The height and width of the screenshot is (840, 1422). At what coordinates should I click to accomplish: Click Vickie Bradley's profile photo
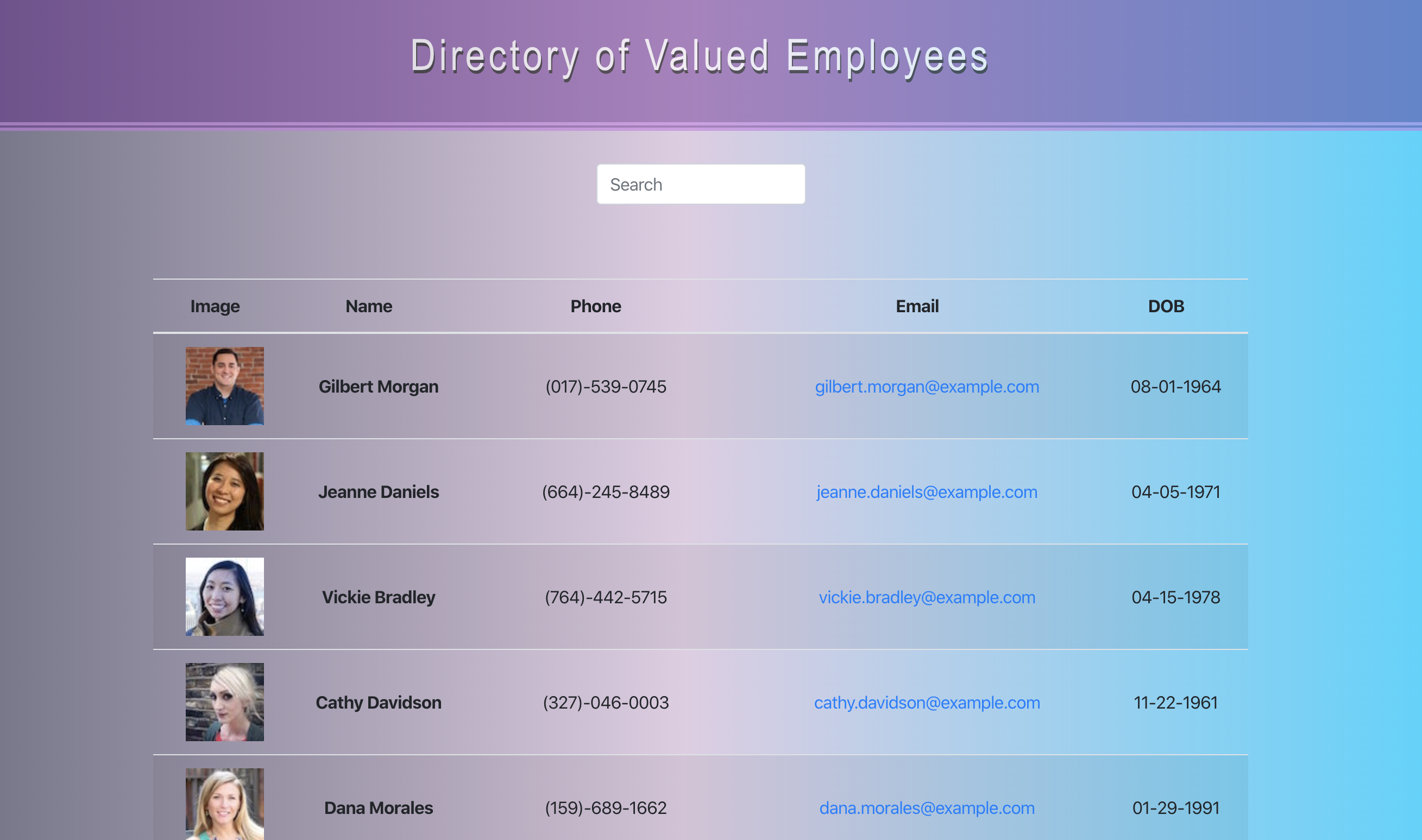click(225, 597)
